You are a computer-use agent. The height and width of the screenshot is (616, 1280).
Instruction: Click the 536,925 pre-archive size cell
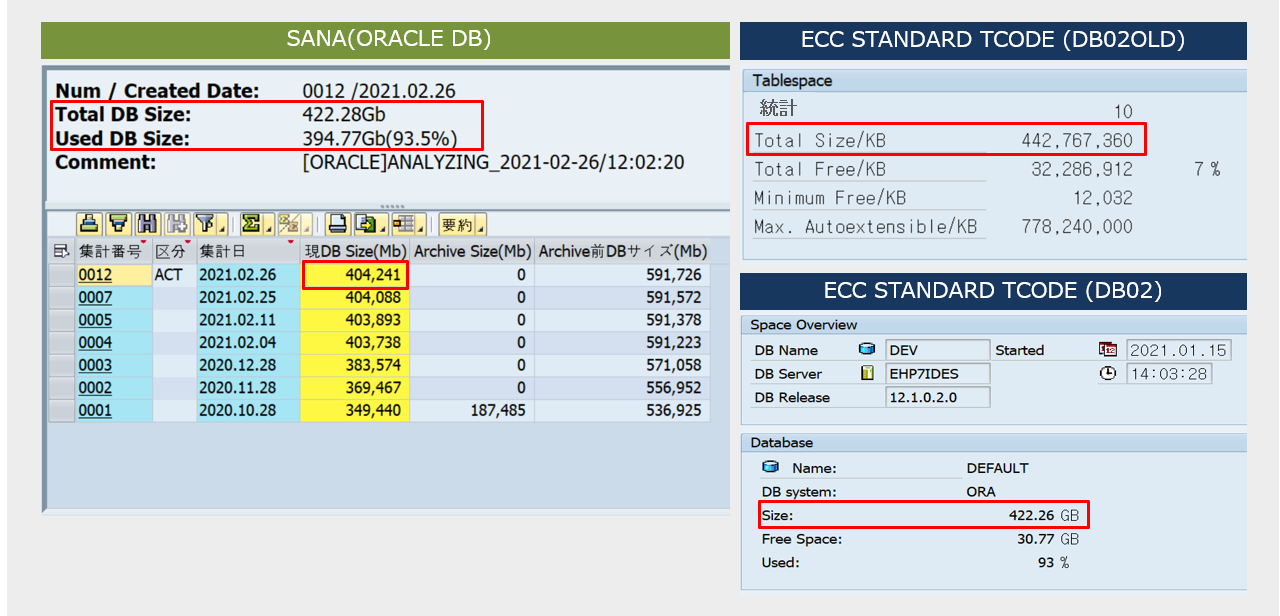[x=622, y=411]
